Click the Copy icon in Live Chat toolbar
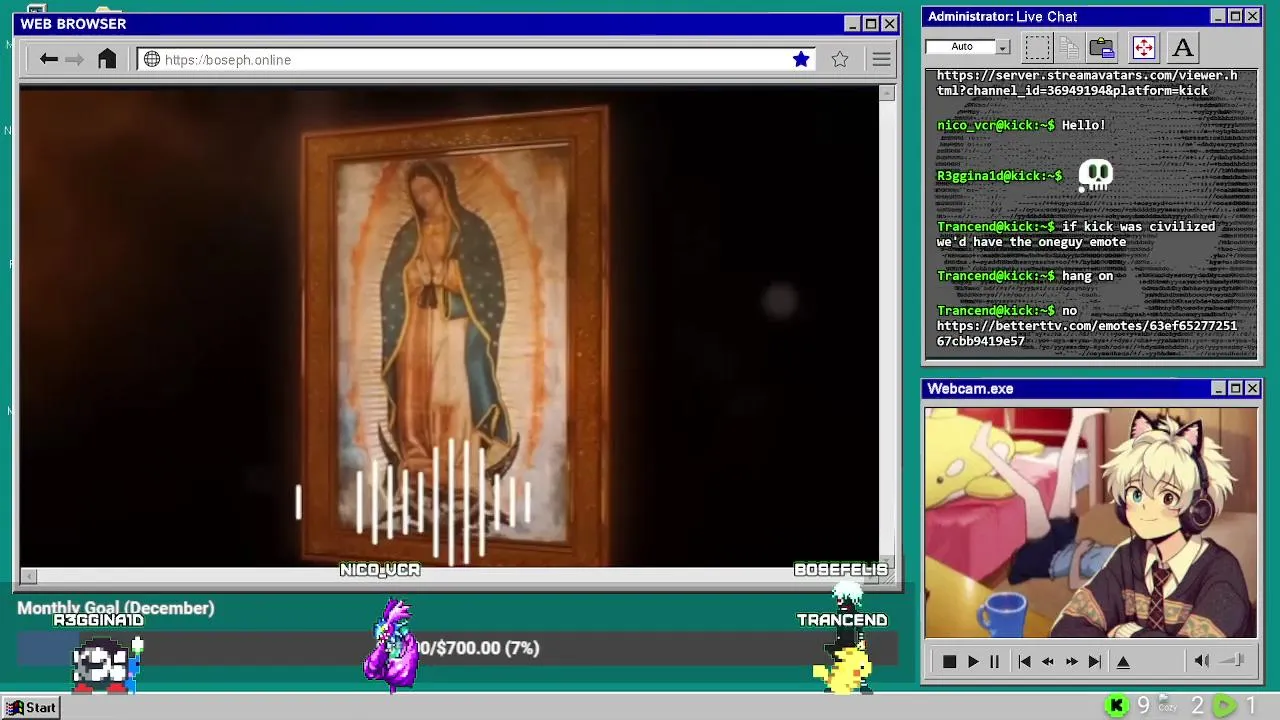The width and height of the screenshot is (1280, 720). [x=1069, y=47]
